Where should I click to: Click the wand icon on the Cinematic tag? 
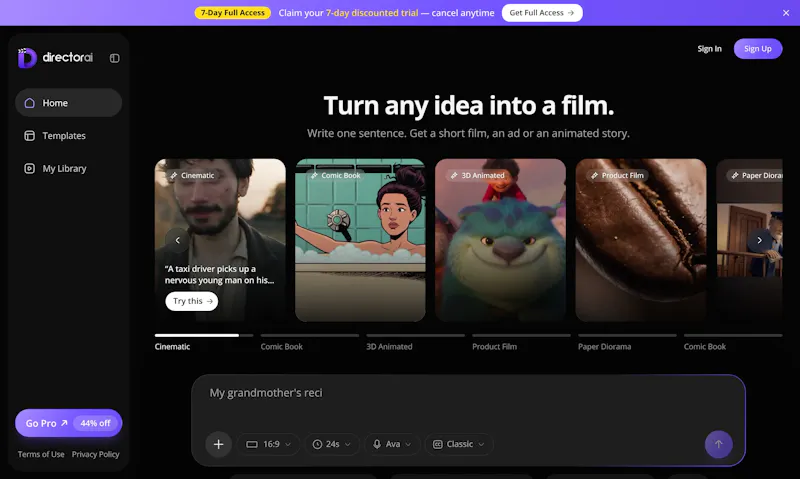pyautogui.click(x=174, y=175)
